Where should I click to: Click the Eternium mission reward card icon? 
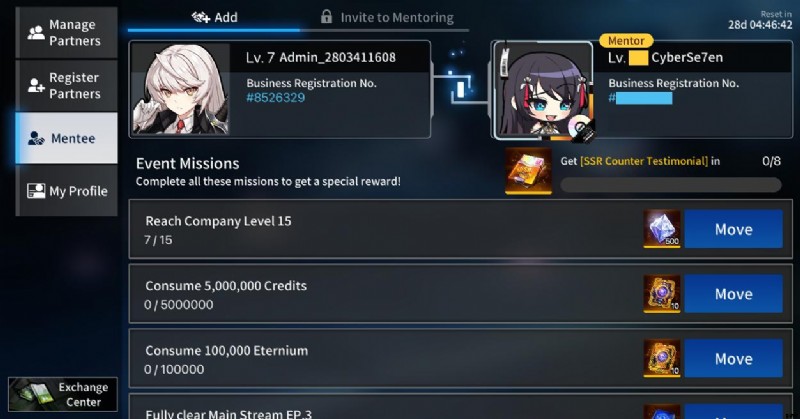tap(662, 358)
